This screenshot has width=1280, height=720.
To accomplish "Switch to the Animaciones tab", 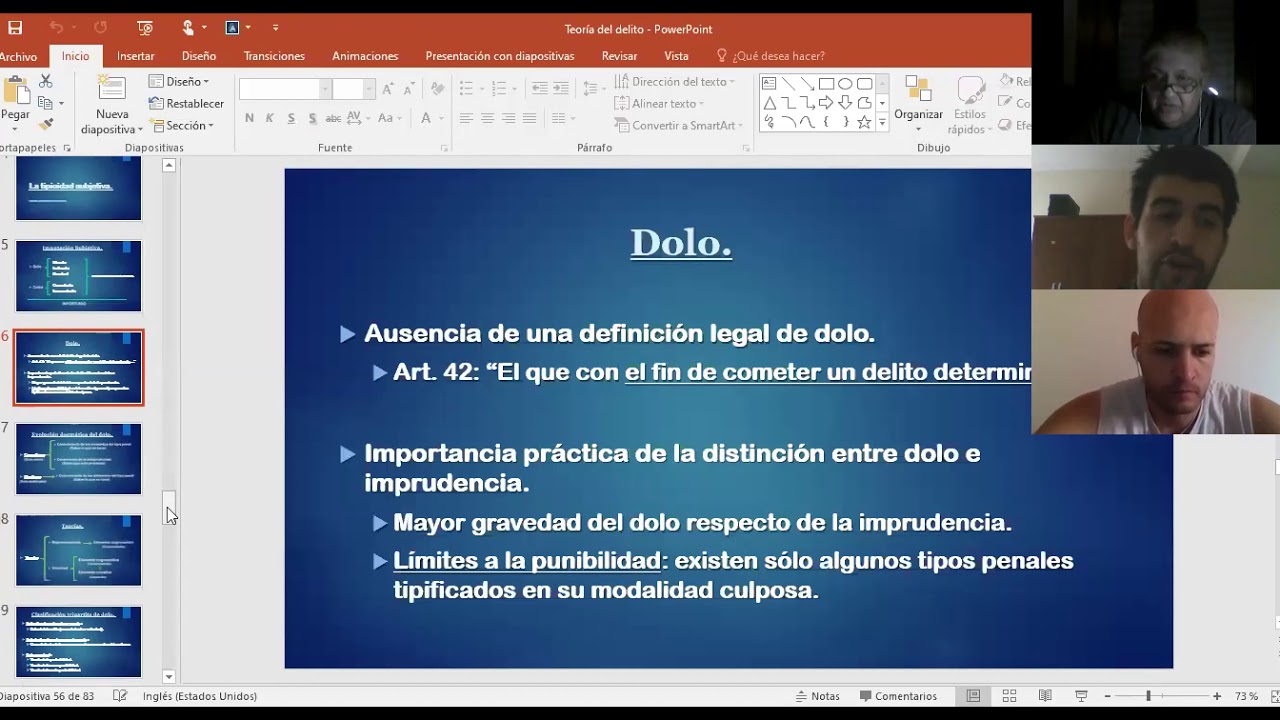I will pos(365,56).
